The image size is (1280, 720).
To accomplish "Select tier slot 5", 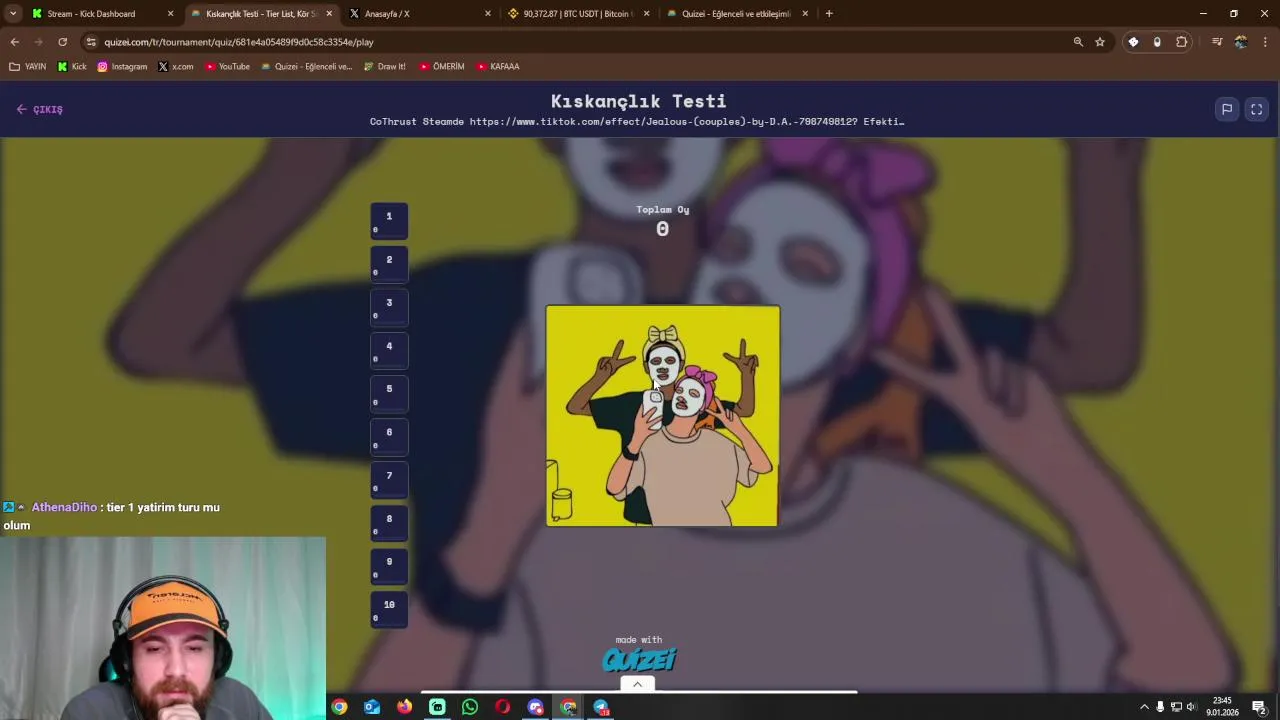I will coord(389,394).
